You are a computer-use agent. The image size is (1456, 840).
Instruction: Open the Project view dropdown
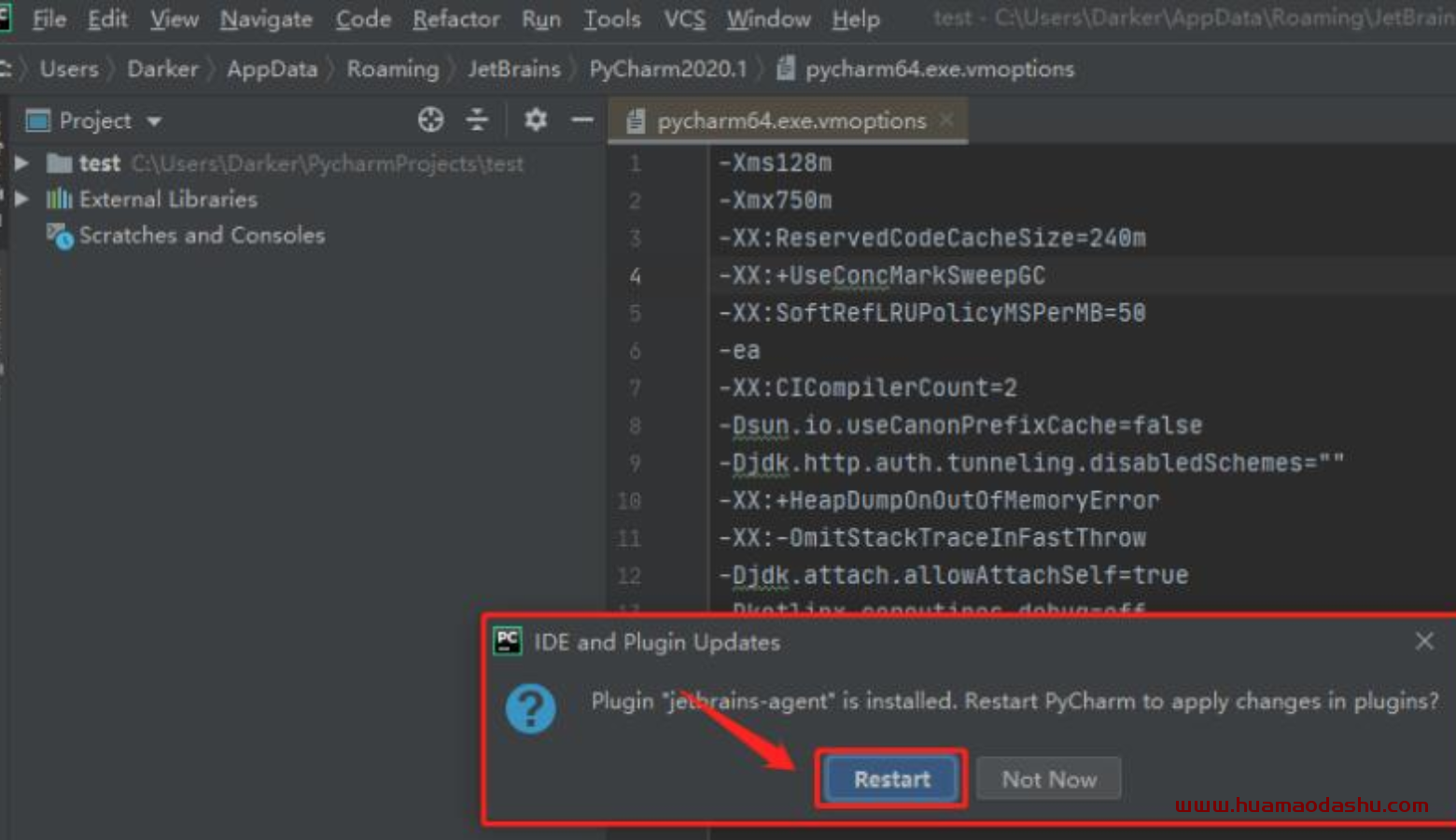coord(154,121)
